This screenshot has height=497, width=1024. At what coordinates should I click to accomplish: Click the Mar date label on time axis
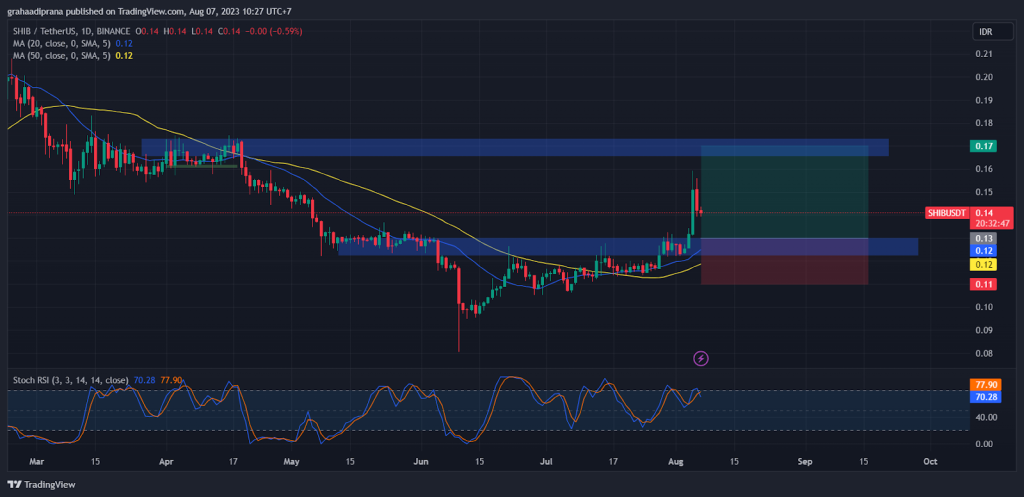tap(37, 461)
